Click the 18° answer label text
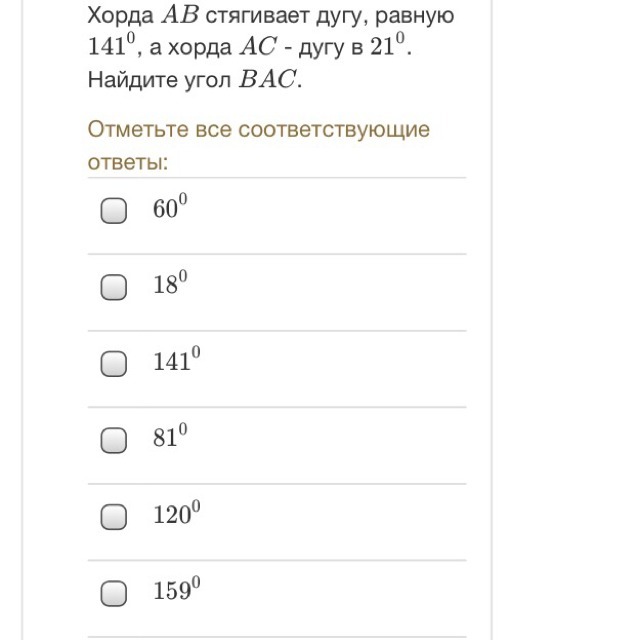This screenshot has width=638, height=640. pyautogui.click(x=170, y=286)
